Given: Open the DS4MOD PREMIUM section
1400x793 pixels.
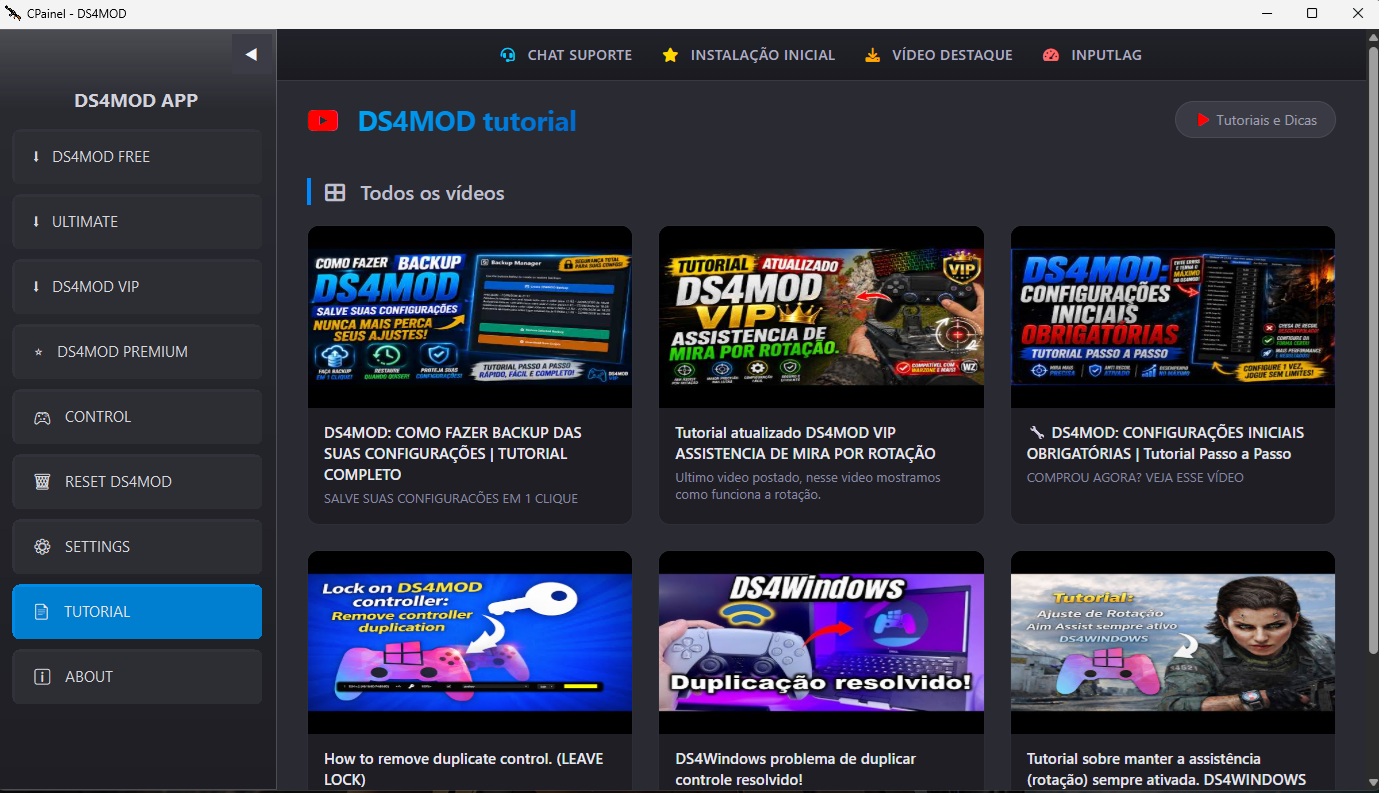Looking at the screenshot, I should [137, 352].
